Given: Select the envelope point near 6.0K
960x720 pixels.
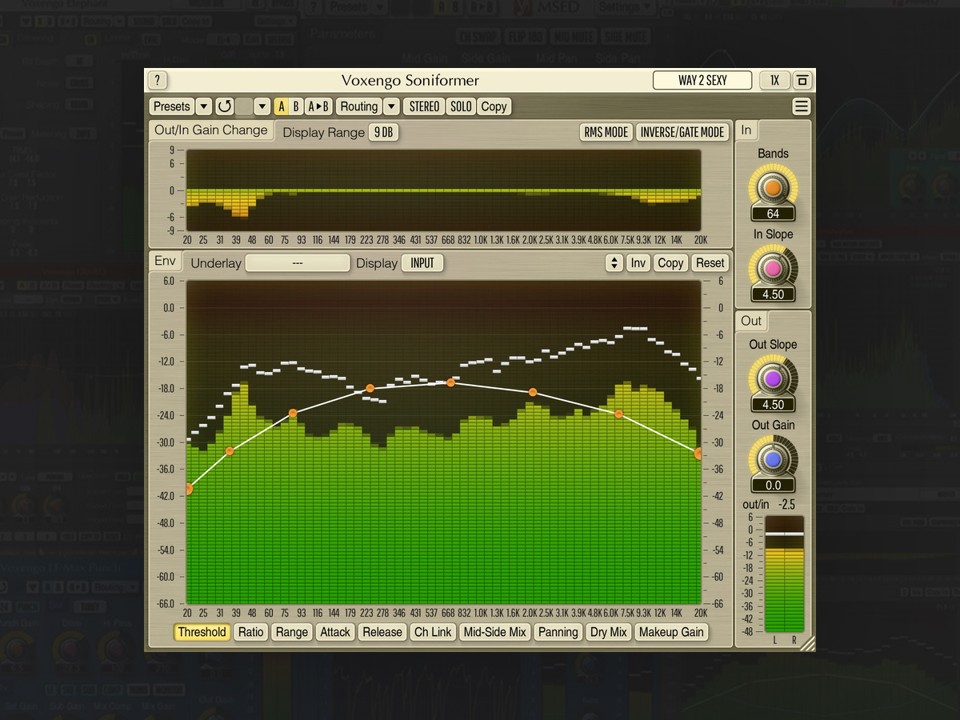Looking at the screenshot, I should tap(618, 414).
